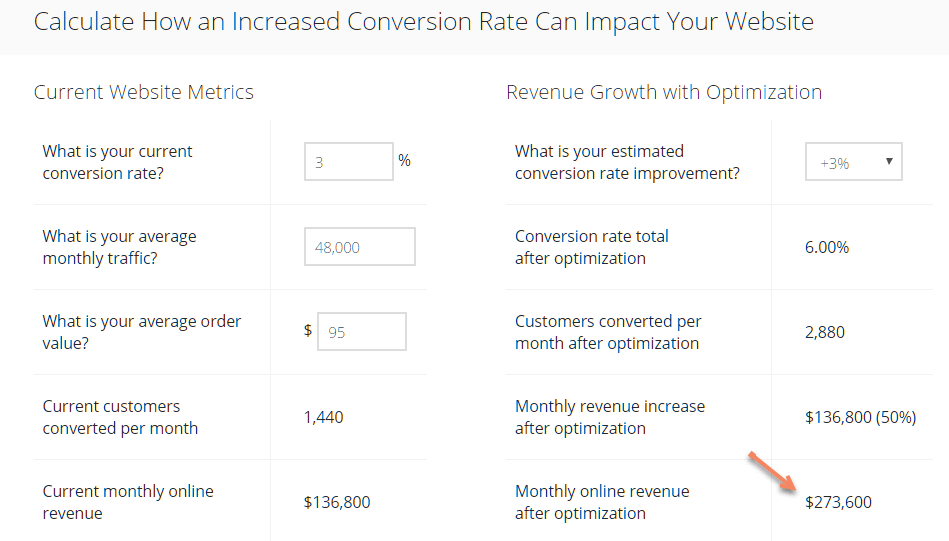
Task: Click the $136,800 (50%) revenue increase value
Action: (860, 417)
